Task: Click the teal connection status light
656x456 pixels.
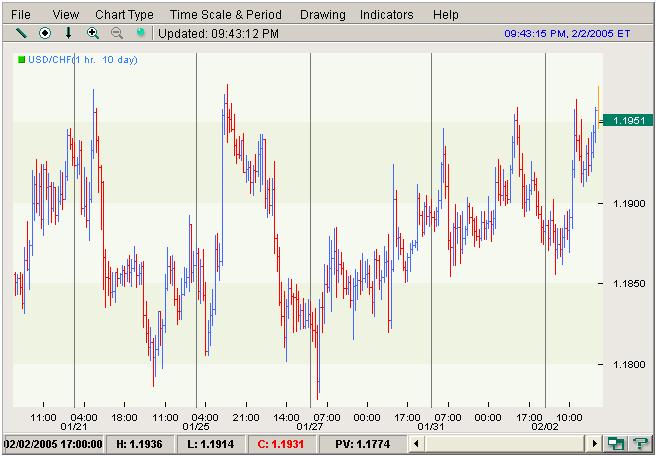Action: (141, 33)
